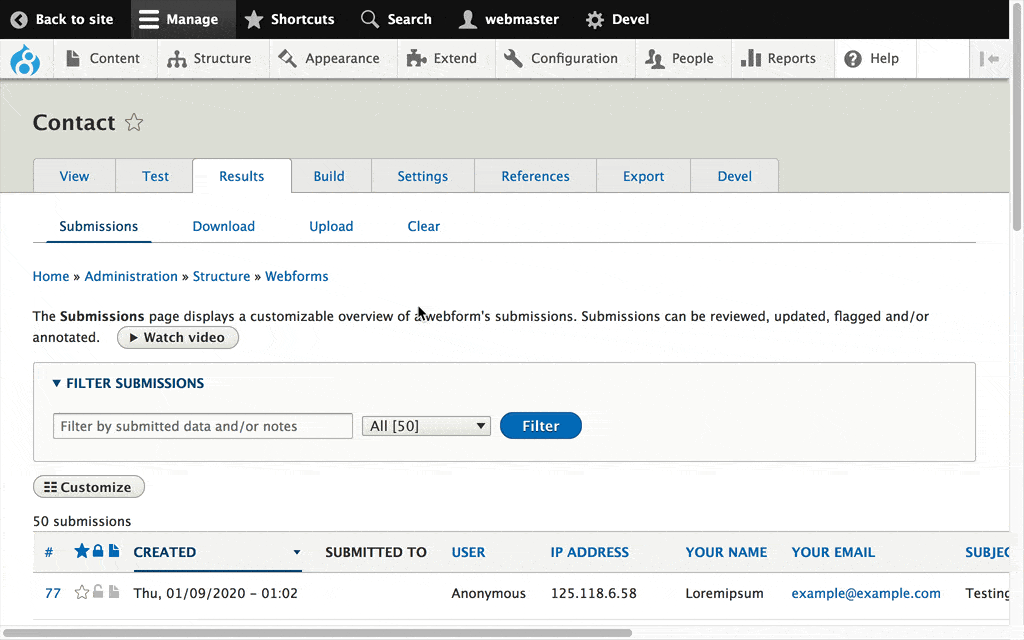The image size is (1024, 640).
Task: Star submission 77
Action: click(x=82, y=592)
